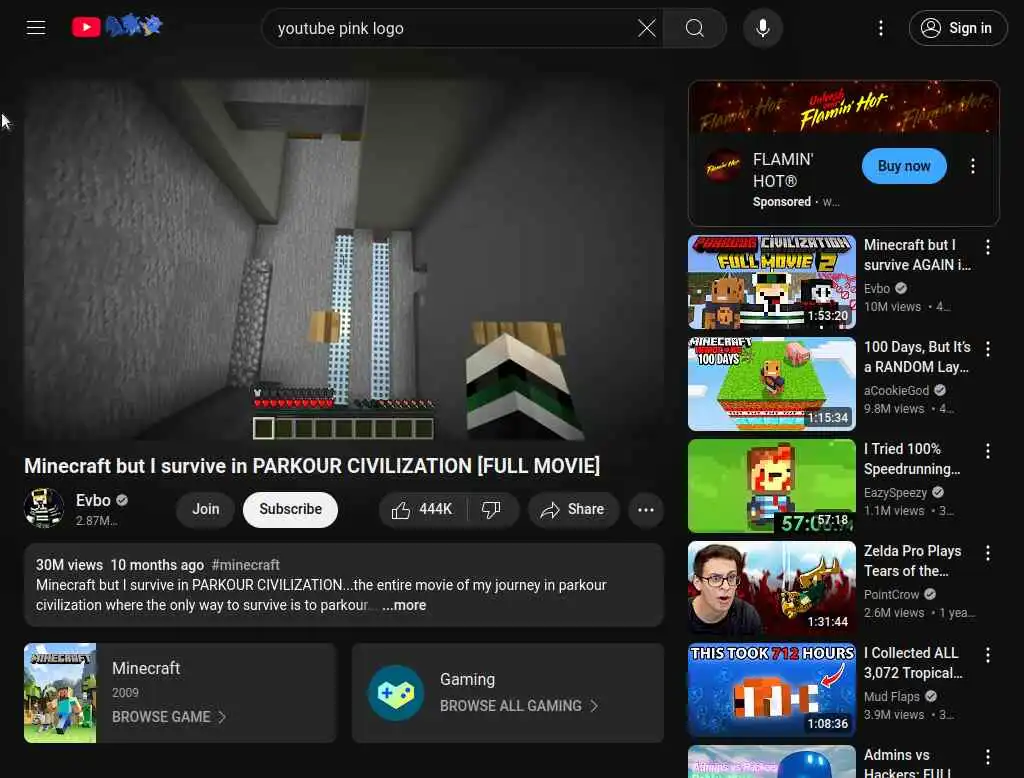Open menu for 'Minecraft but I survive AGAIN'
The image size is (1024, 778).
pyautogui.click(x=988, y=247)
